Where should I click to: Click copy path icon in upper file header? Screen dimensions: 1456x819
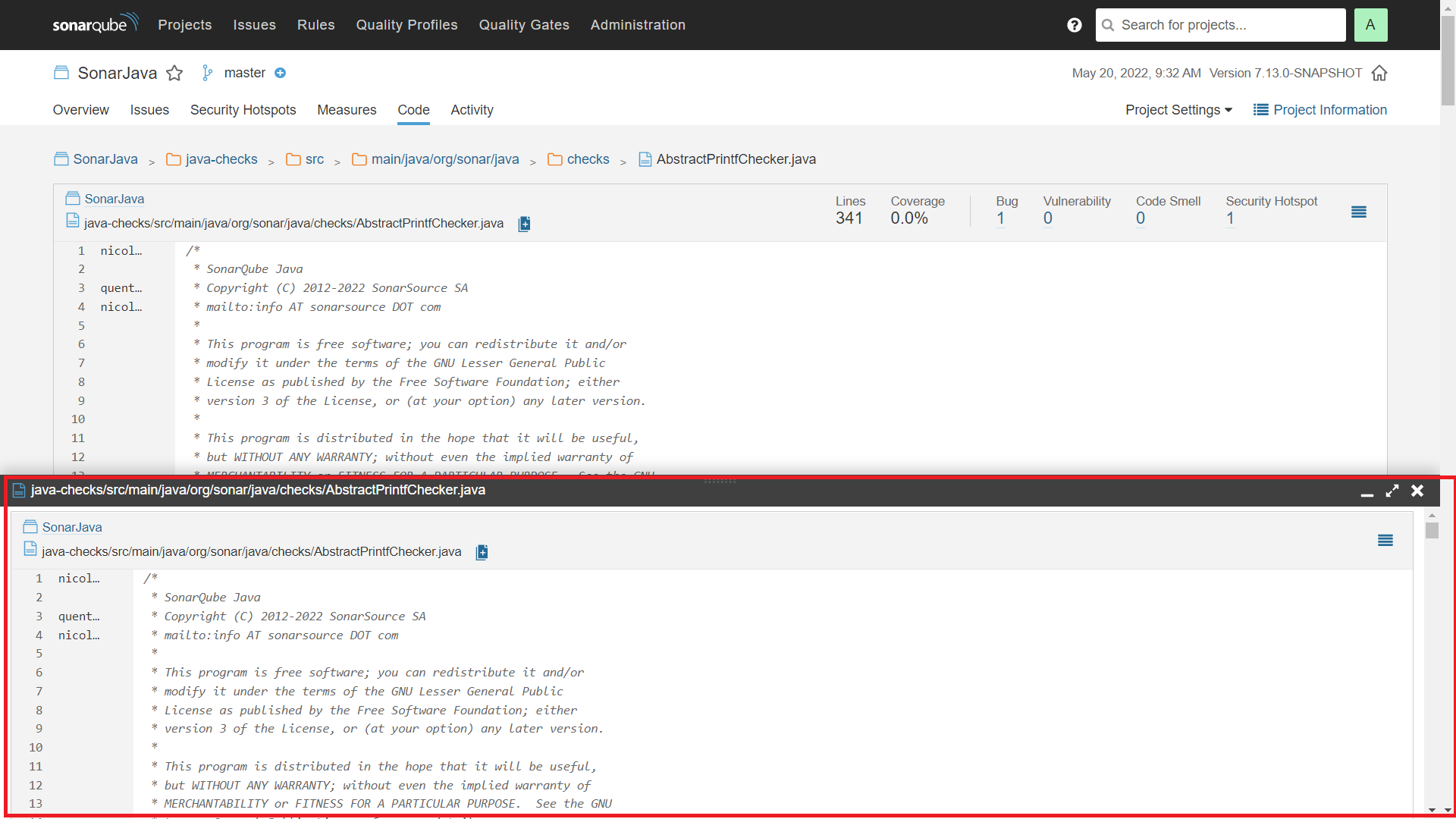coord(524,224)
